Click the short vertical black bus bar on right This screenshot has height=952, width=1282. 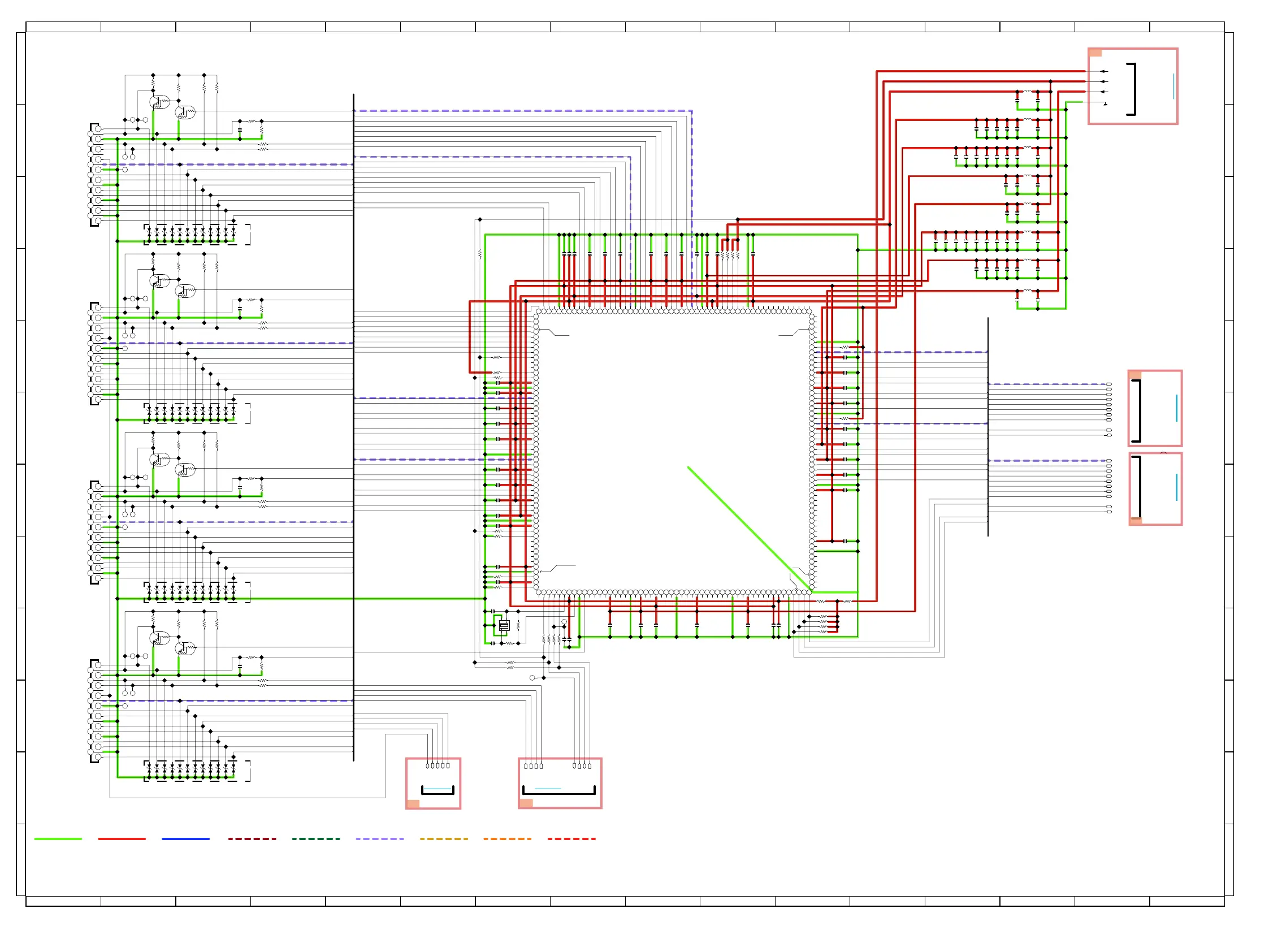tap(988, 426)
